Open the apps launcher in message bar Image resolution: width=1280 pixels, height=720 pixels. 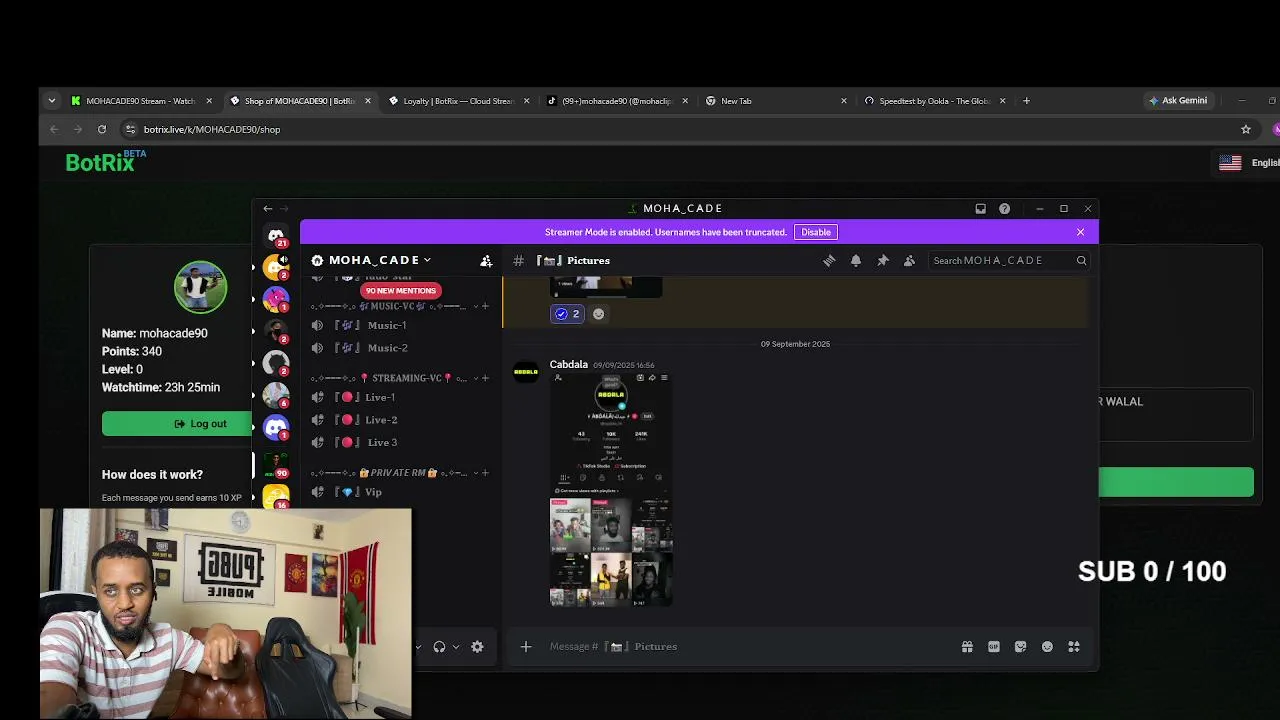(x=1074, y=647)
